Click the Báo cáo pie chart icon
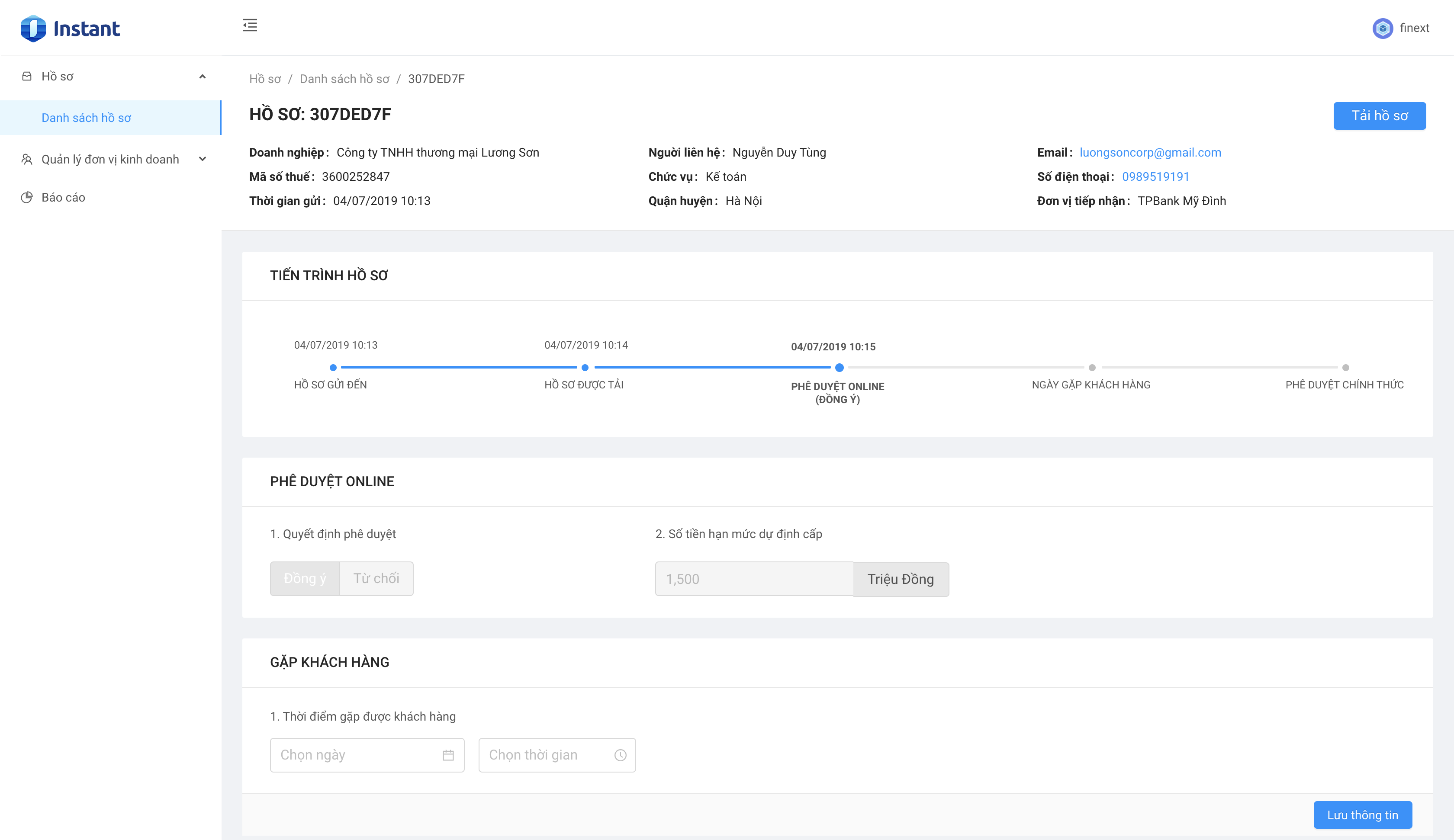This screenshot has height=840, width=1454. 26,197
